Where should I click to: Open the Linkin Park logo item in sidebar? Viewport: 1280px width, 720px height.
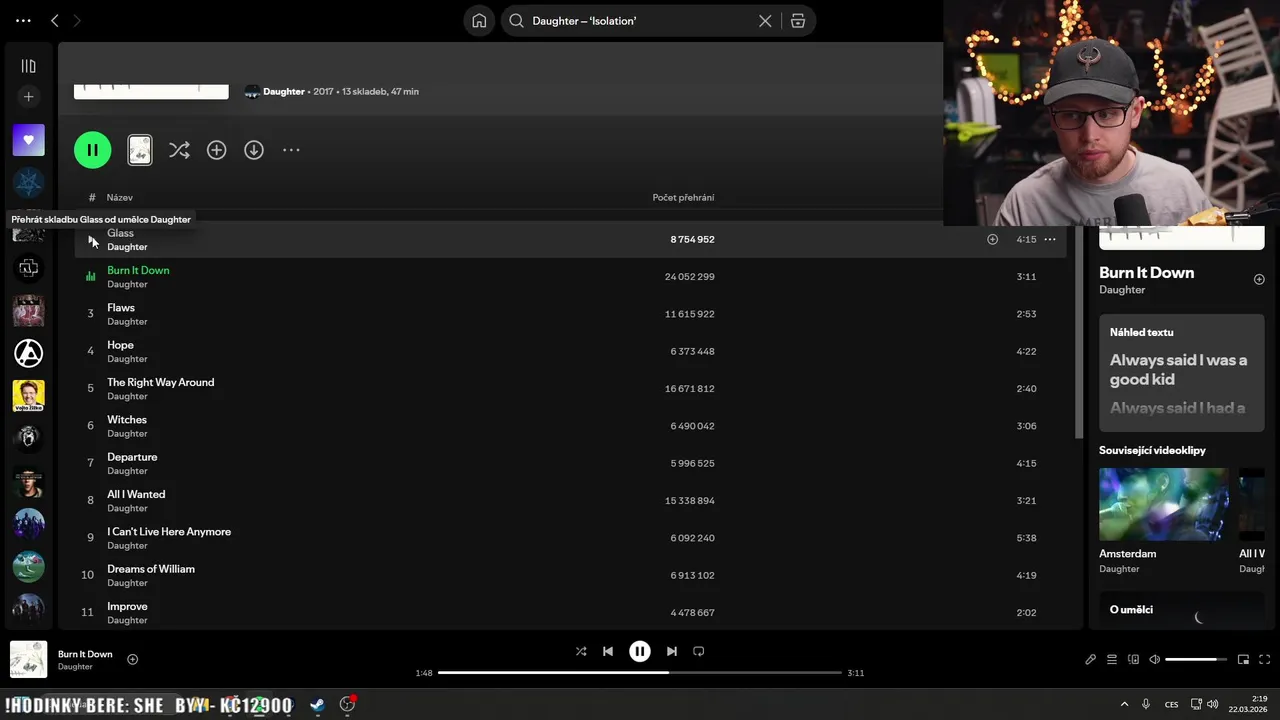[28, 353]
